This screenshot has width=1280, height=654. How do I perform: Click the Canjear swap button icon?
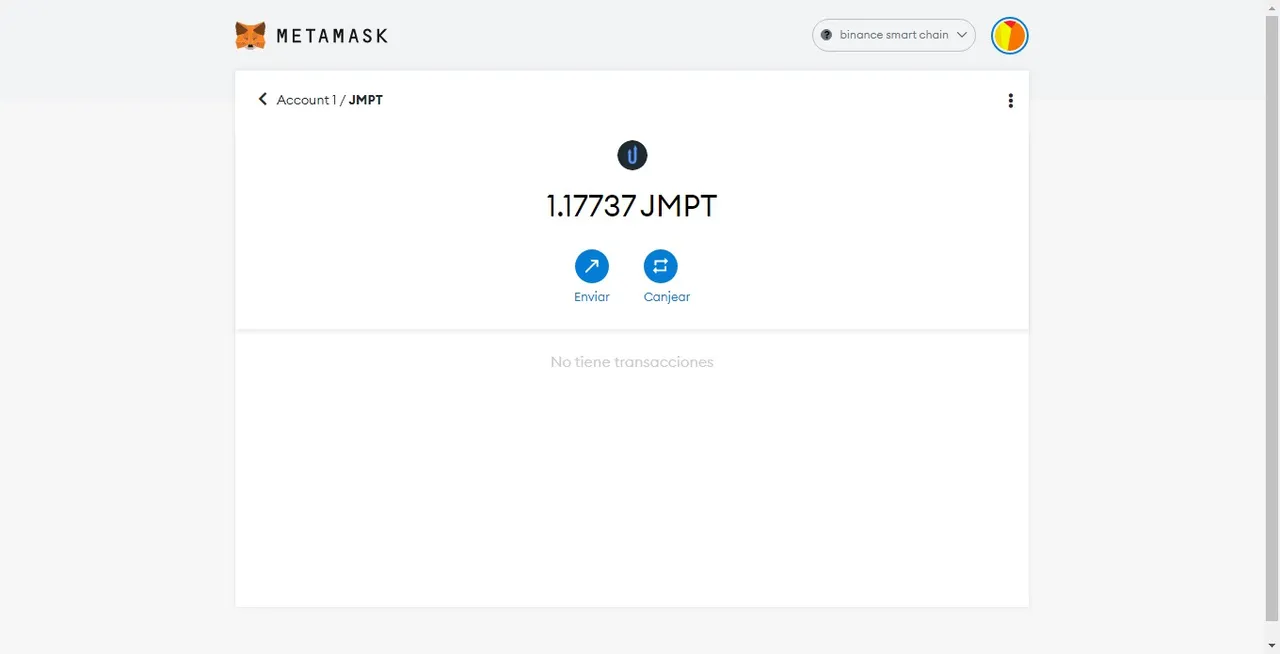(660, 266)
